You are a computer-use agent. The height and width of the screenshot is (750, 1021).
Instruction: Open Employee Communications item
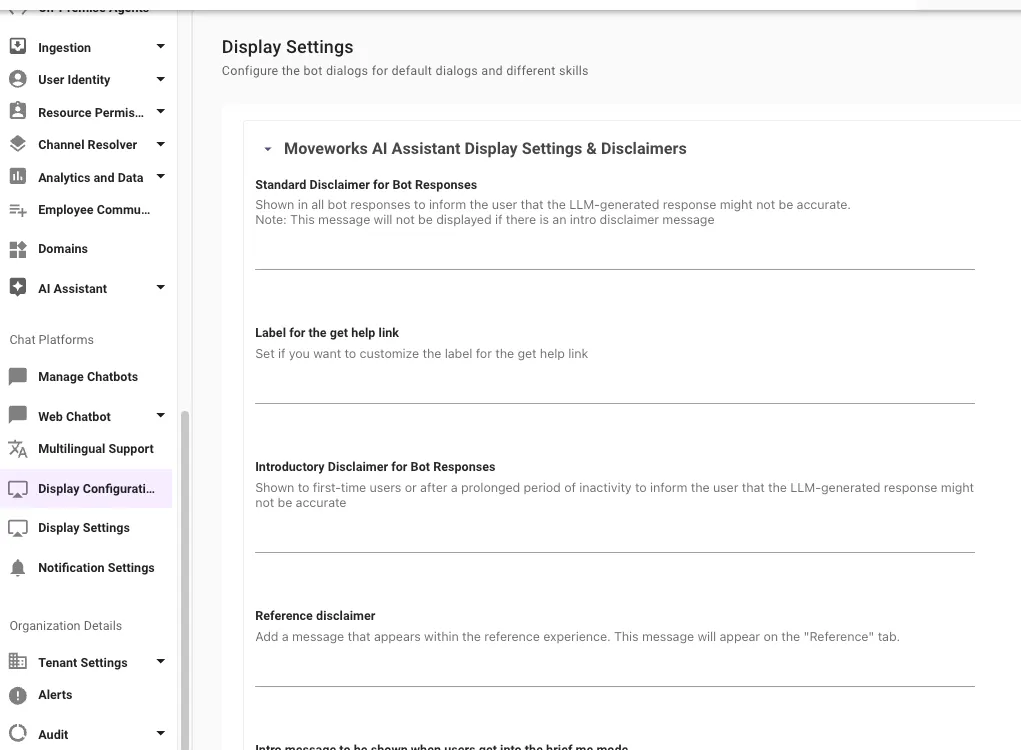(86, 210)
